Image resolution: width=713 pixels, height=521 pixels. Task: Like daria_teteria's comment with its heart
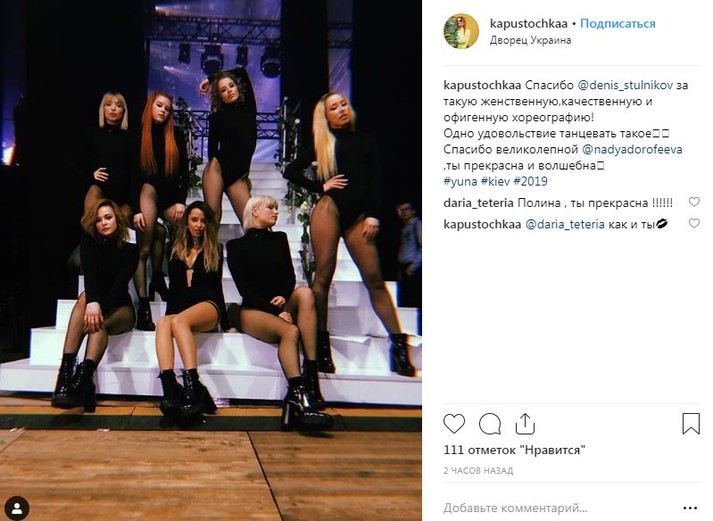(x=694, y=202)
